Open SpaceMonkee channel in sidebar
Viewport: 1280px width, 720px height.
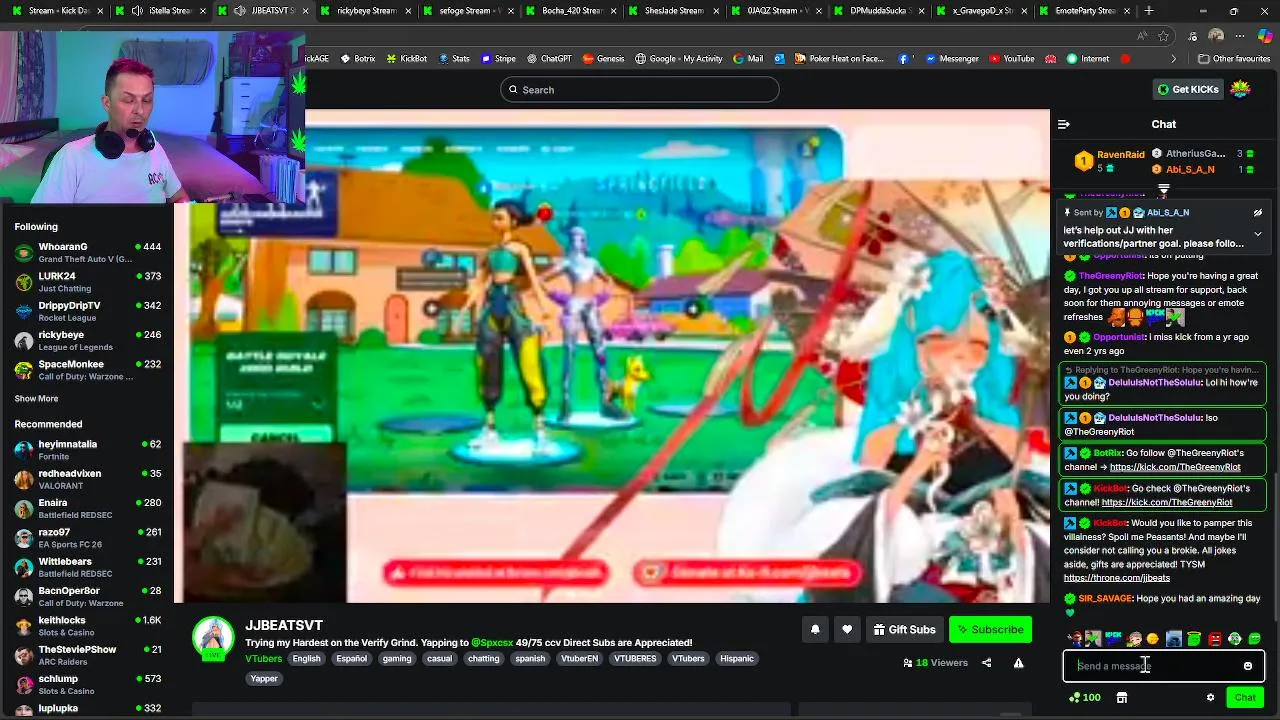pyautogui.click(x=87, y=370)
